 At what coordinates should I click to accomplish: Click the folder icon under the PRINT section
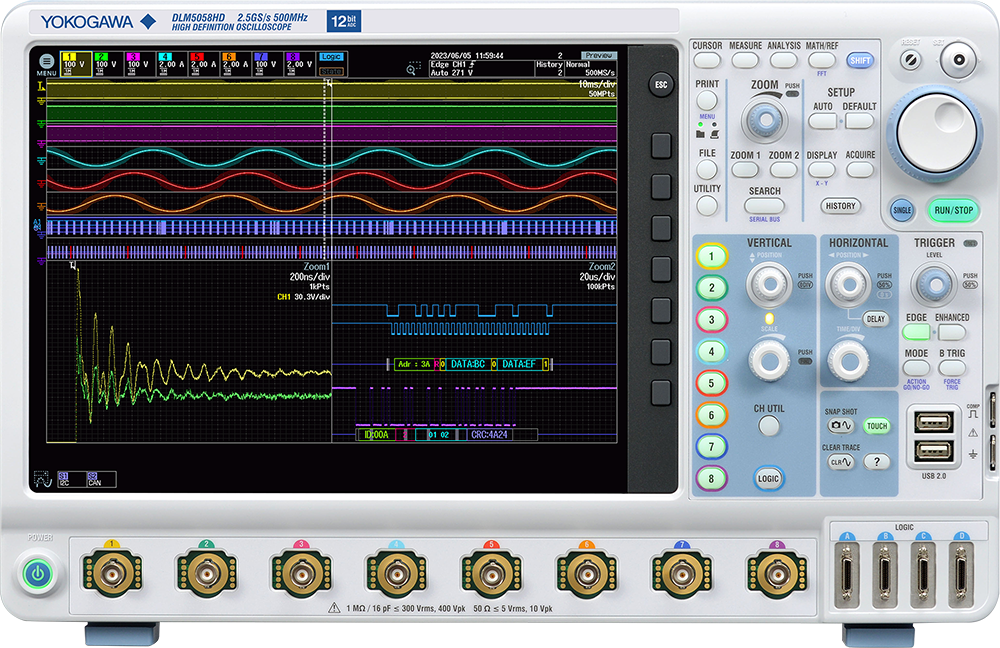click(x=700, y=132)
